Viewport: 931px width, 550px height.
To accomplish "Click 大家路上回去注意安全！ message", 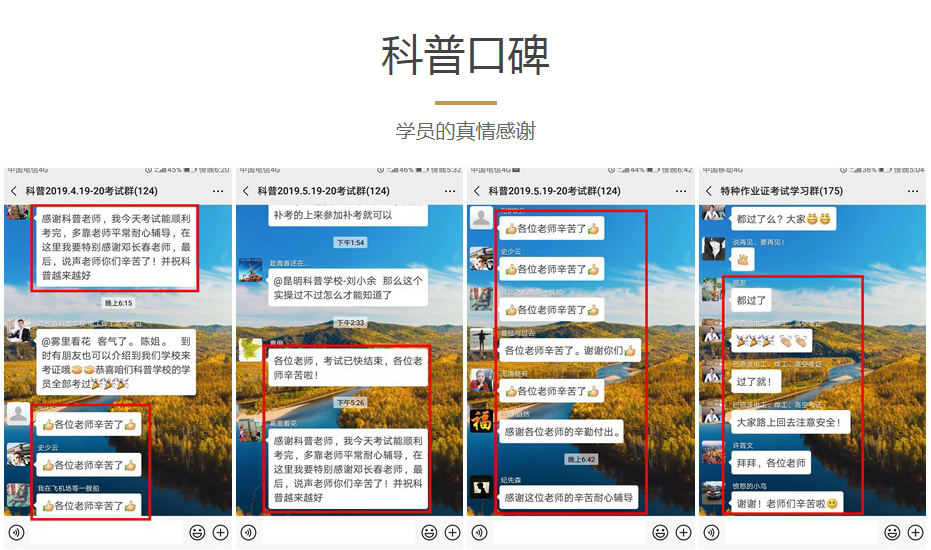I will click(x=790, y=422).
